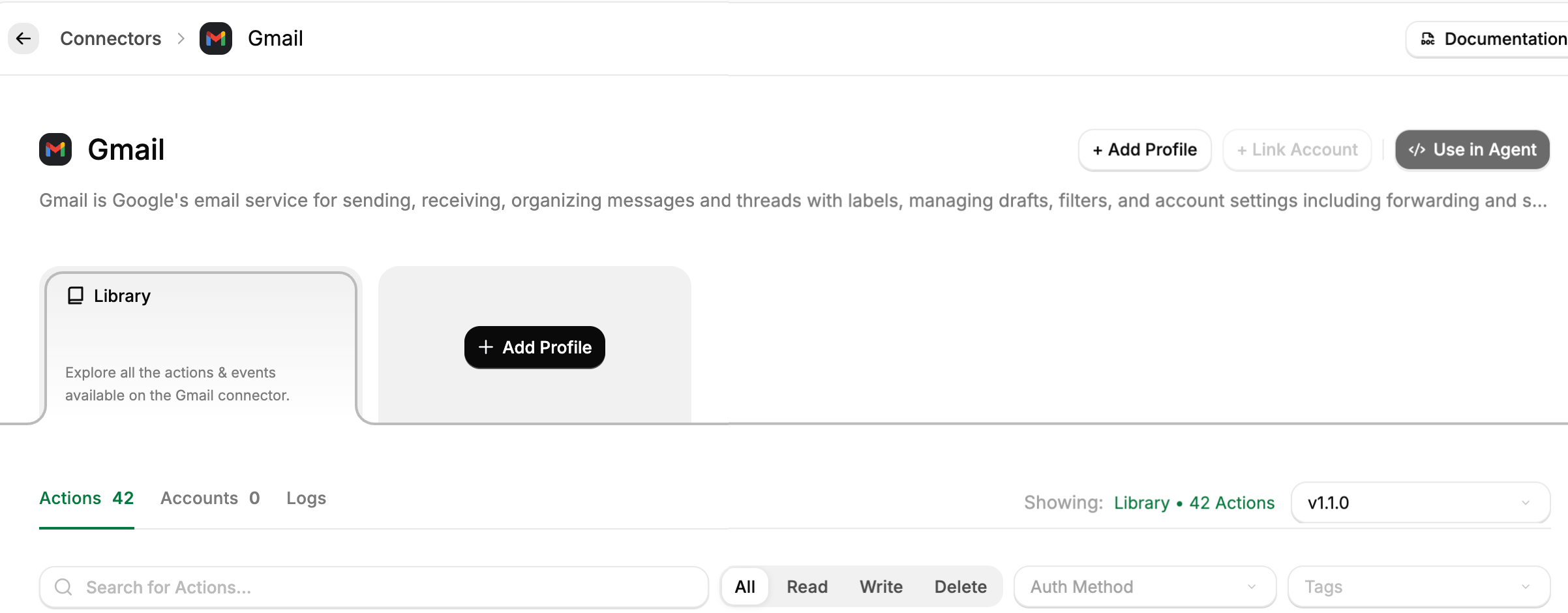Screen dimensions: 1568x613
Task: Click the Gmail logo in breadcrumb
Action: point(216,38)
